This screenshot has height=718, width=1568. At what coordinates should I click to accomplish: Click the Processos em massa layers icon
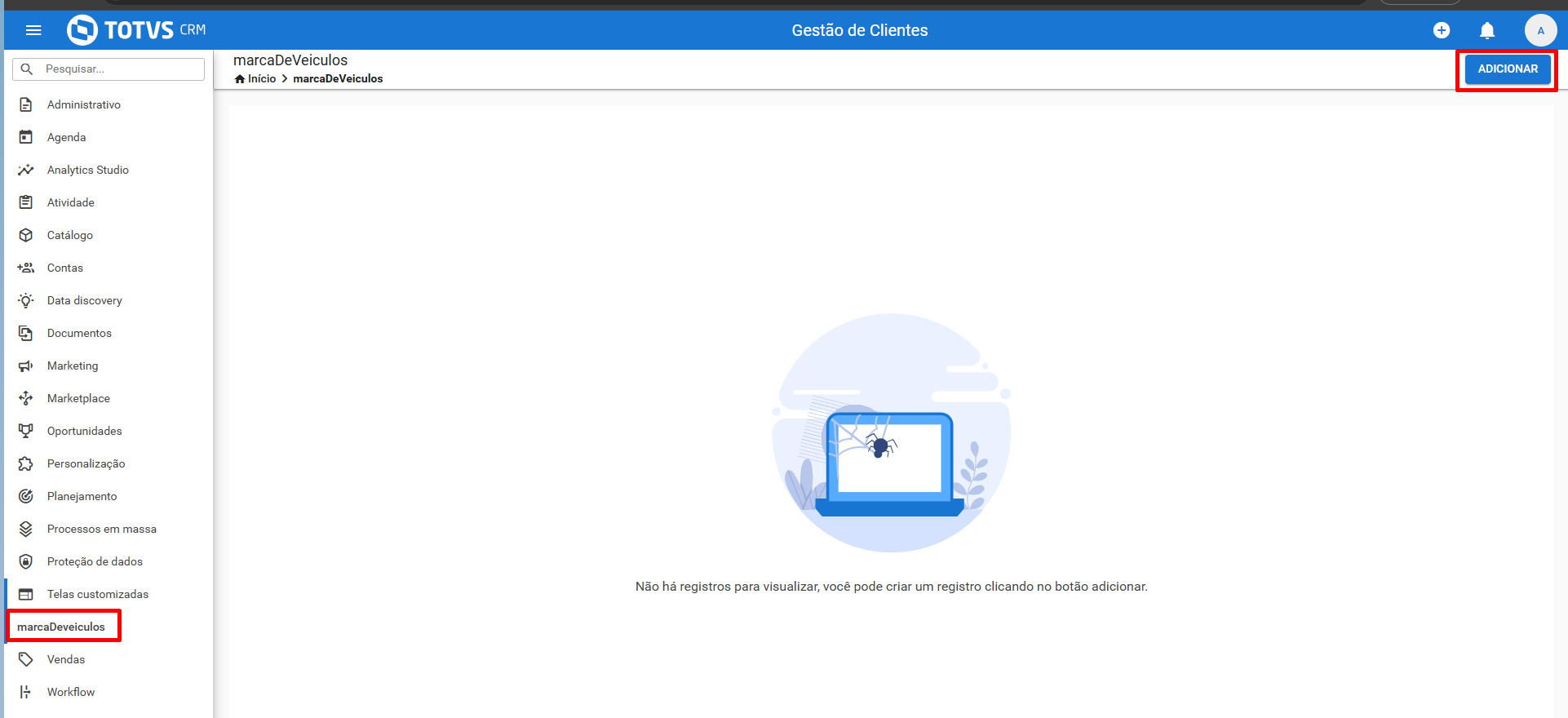point(26,529)
